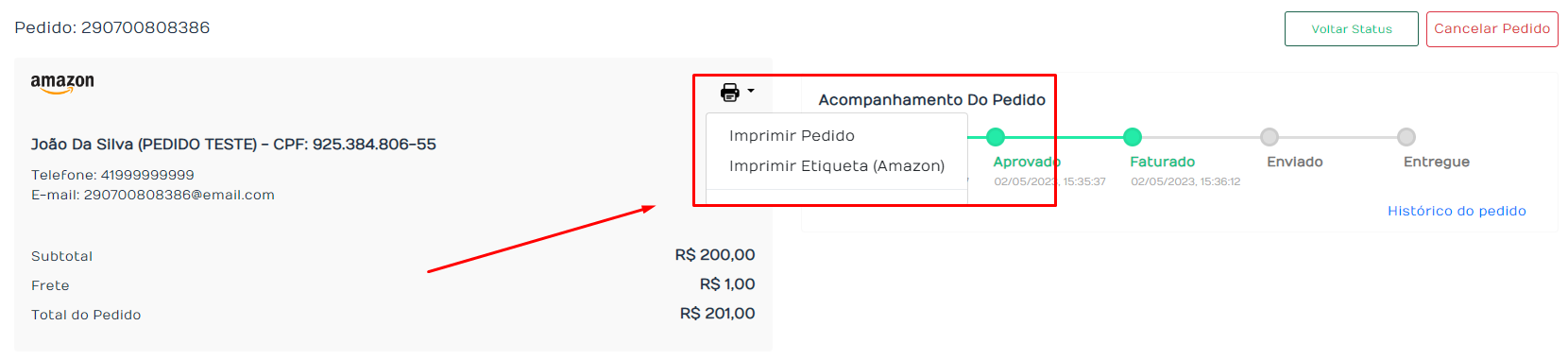Choose Imprimir Etiqueta (Amazon) option
1568x360 pixels.
[x=837, y=166]
